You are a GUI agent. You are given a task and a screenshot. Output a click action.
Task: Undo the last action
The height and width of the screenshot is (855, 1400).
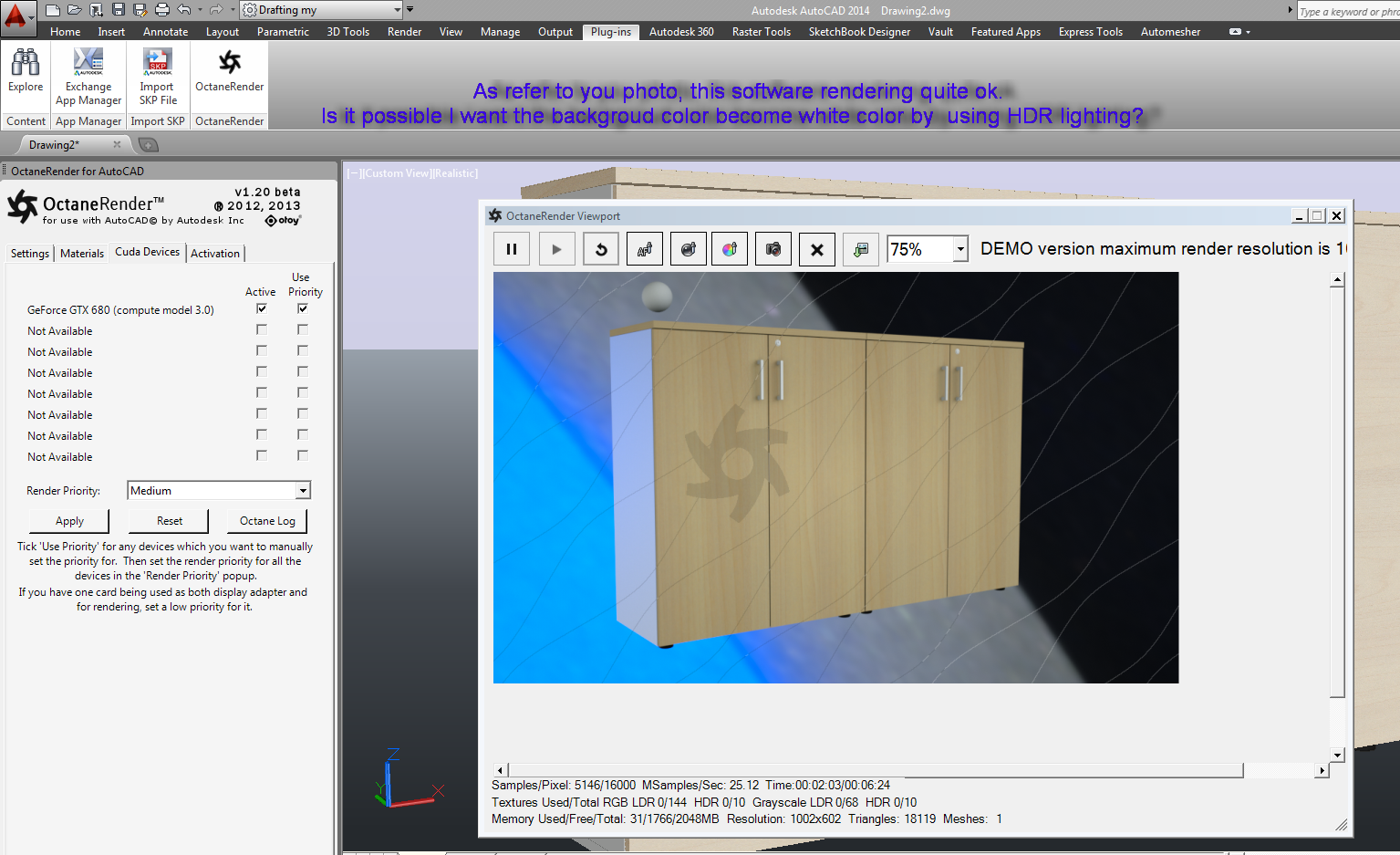[183, 10]
